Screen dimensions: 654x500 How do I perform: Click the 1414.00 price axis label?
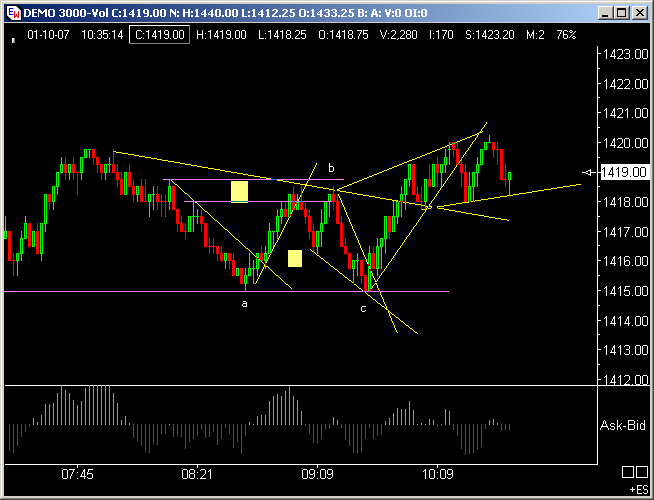point(626,321)
